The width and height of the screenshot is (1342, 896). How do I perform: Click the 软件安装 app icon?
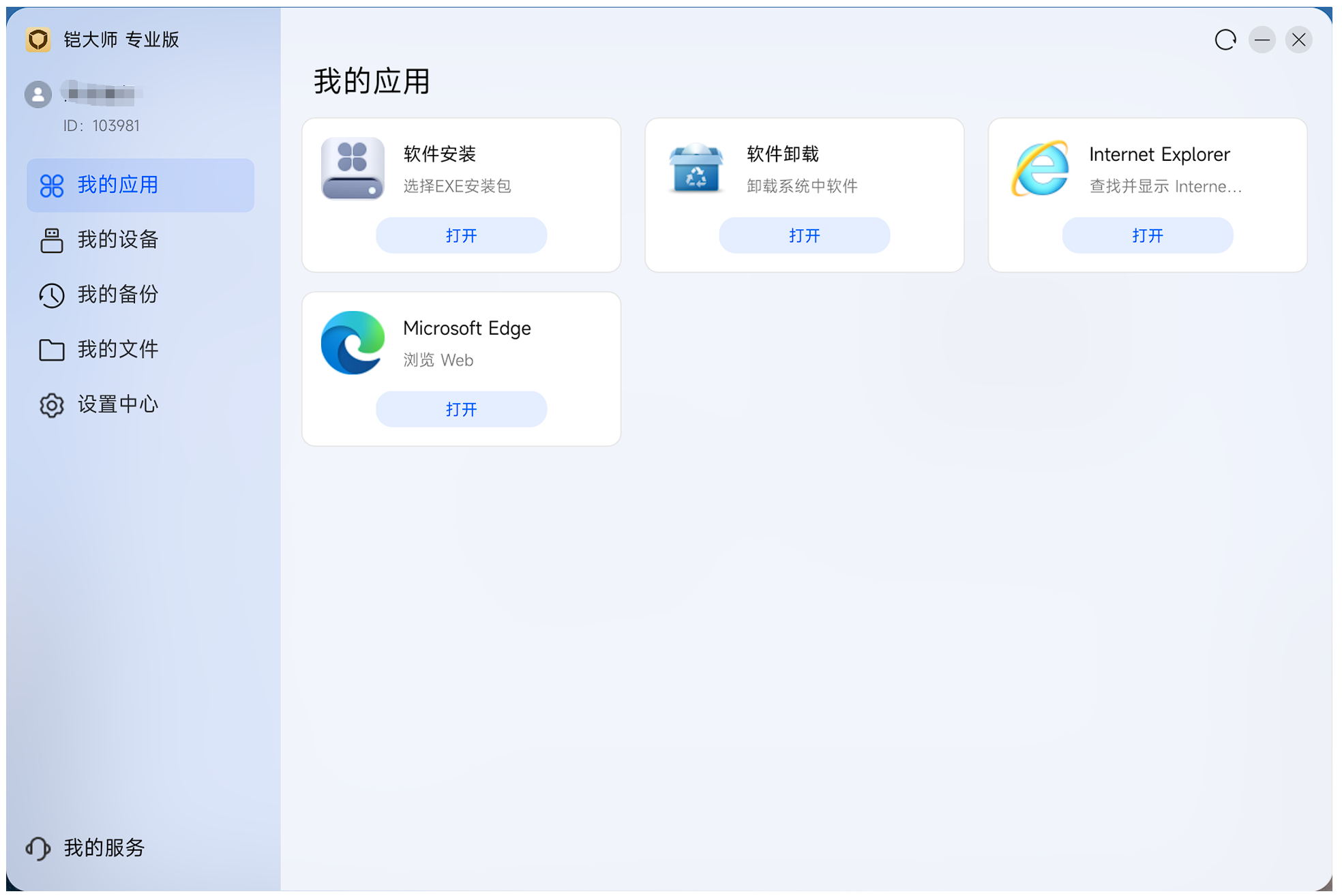tap(353, 168)
